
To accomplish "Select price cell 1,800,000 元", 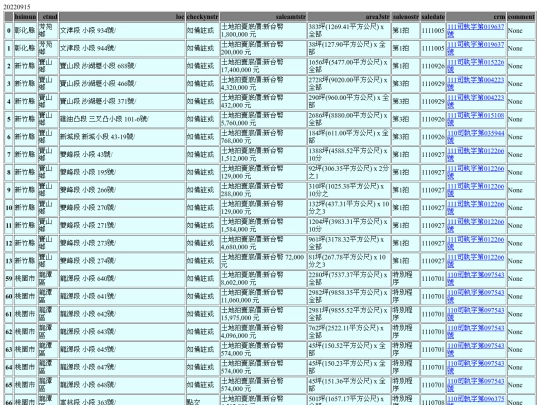I will pyautogui.click(x=263, y=31).
